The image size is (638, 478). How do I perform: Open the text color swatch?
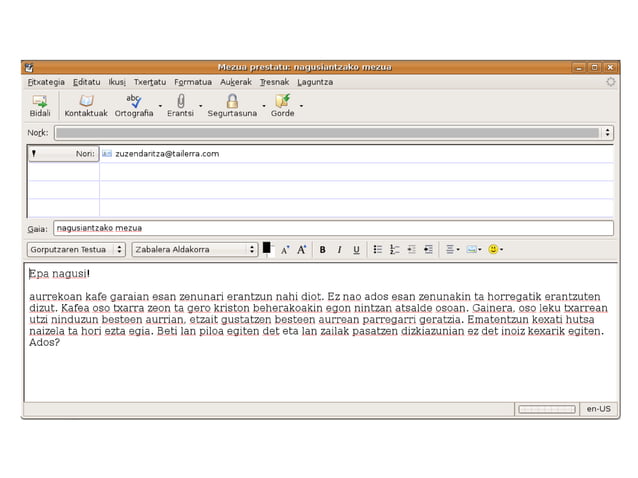click(x=267, y=247)
